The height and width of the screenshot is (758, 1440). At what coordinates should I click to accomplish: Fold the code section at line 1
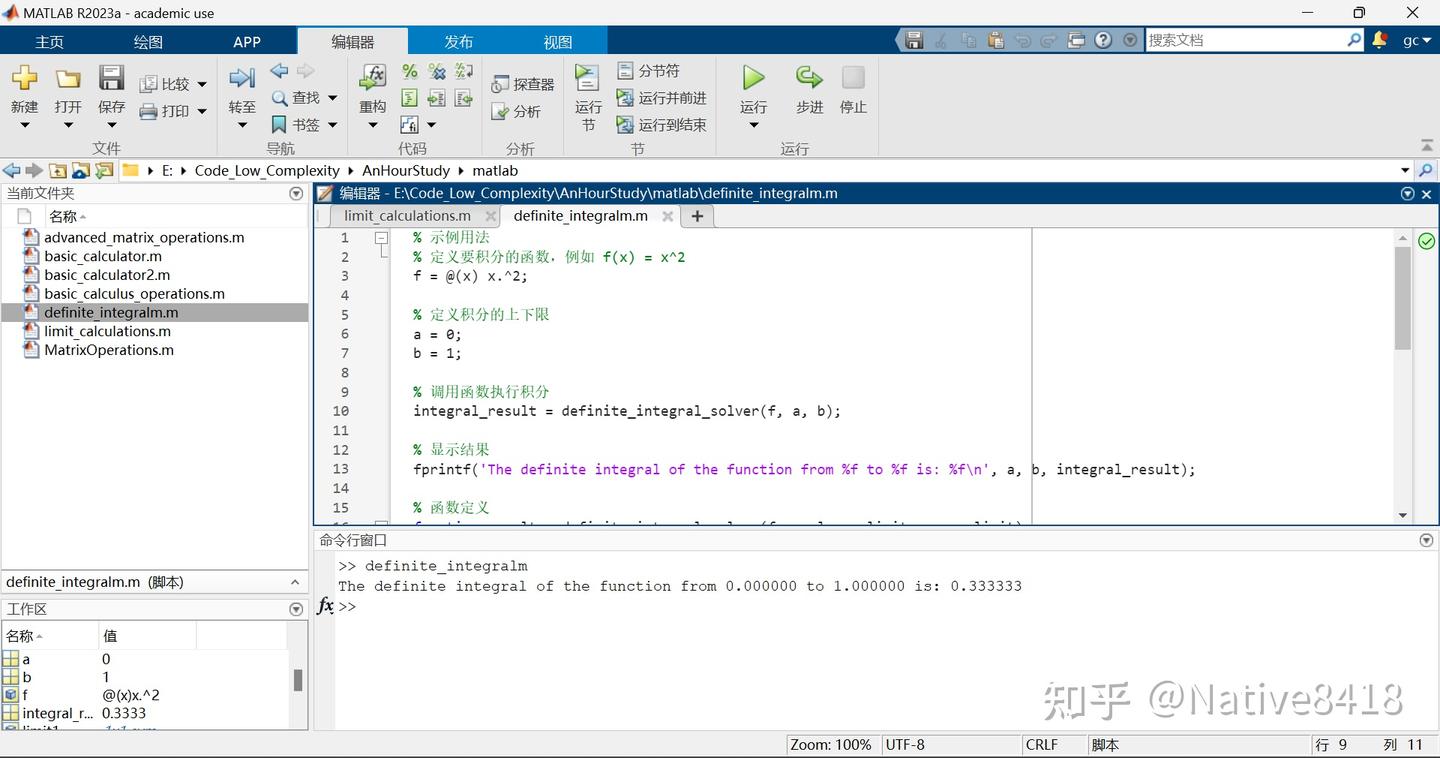[x=381, y=237]
